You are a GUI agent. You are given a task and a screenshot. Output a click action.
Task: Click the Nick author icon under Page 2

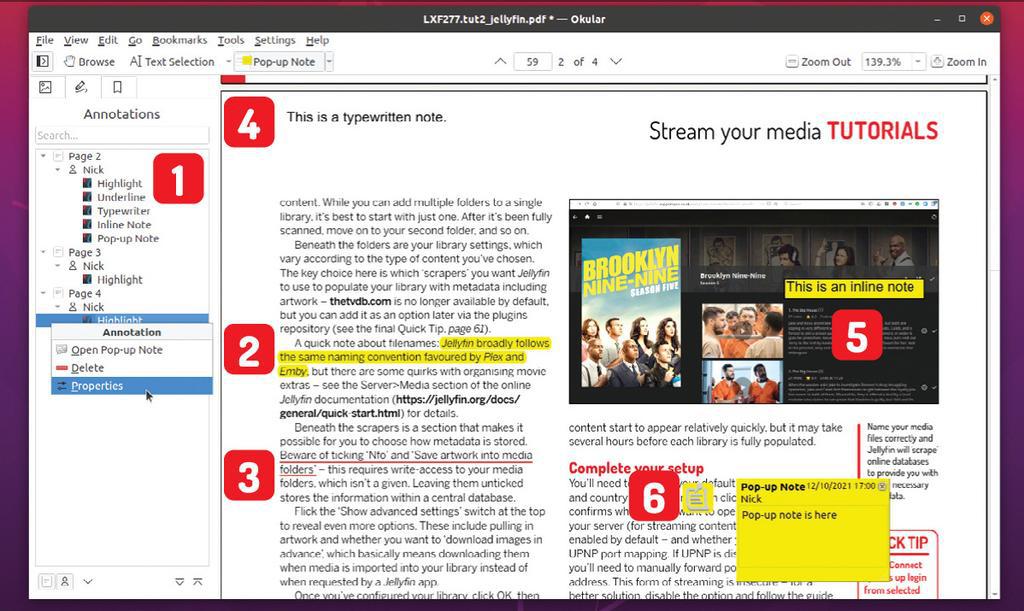coord(72,170)
